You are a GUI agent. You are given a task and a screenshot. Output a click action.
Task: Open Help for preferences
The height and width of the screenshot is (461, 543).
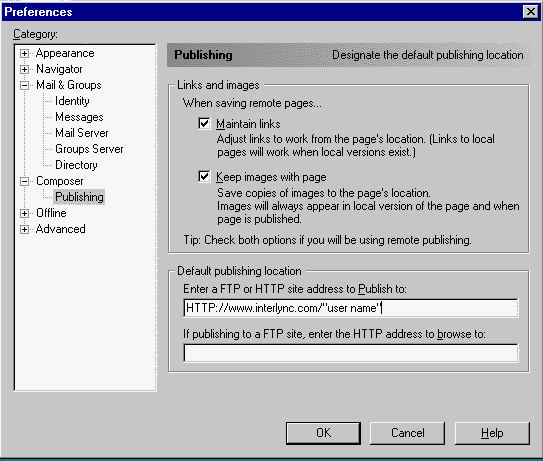(492, 433)
